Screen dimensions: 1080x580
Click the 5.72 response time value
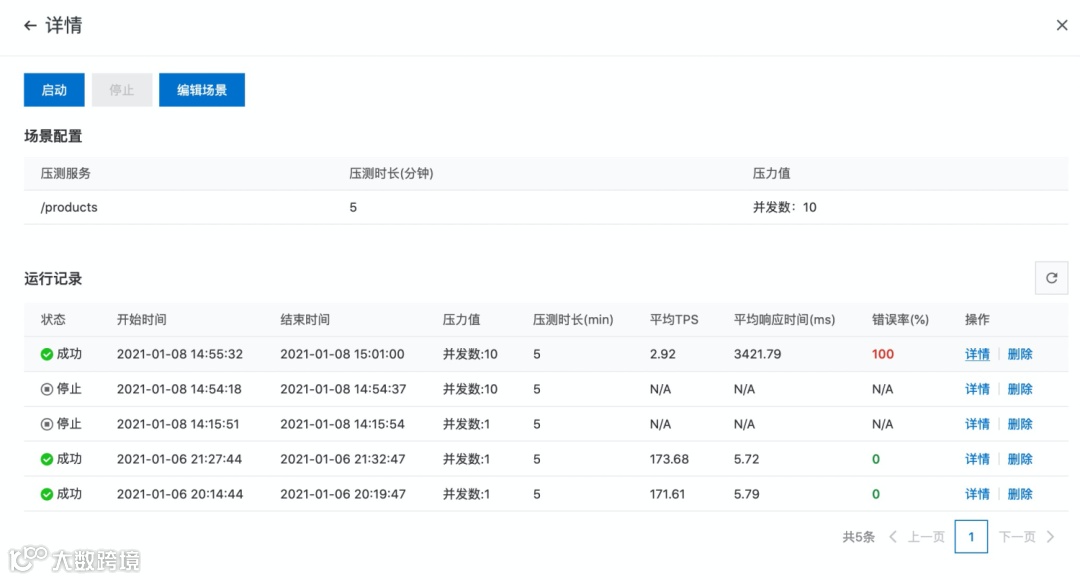746,459
